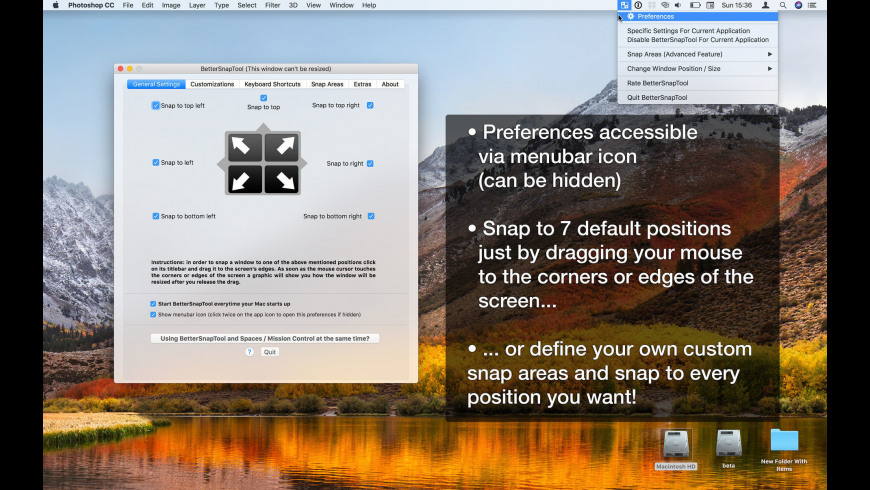Open the help question mark button
This screenshot has height=490, width=870.
point(250,352)
